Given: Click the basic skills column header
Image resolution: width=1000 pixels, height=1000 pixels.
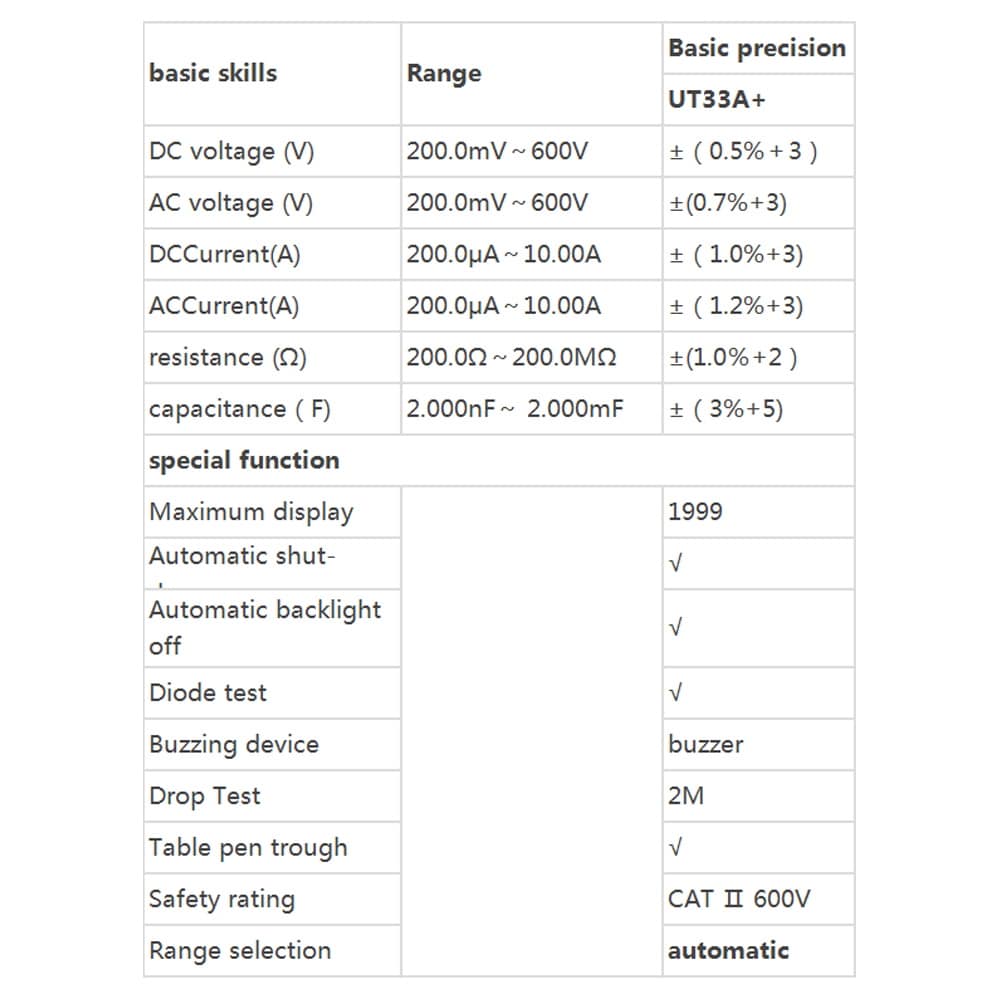Looking at the screenshot, I should click(213, 73).
